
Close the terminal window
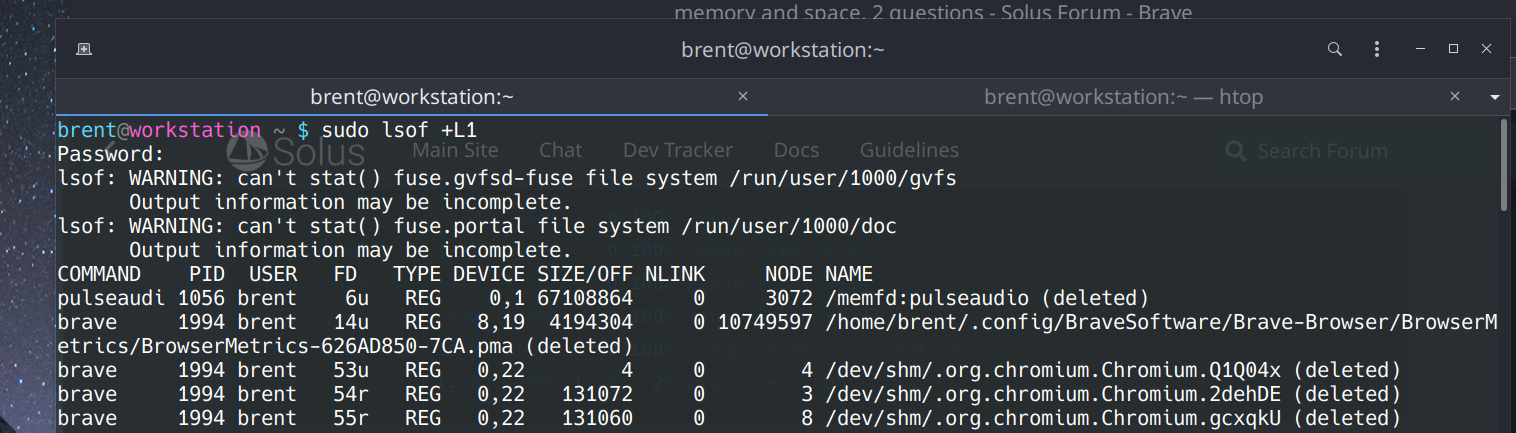(x=1487, y=49)
